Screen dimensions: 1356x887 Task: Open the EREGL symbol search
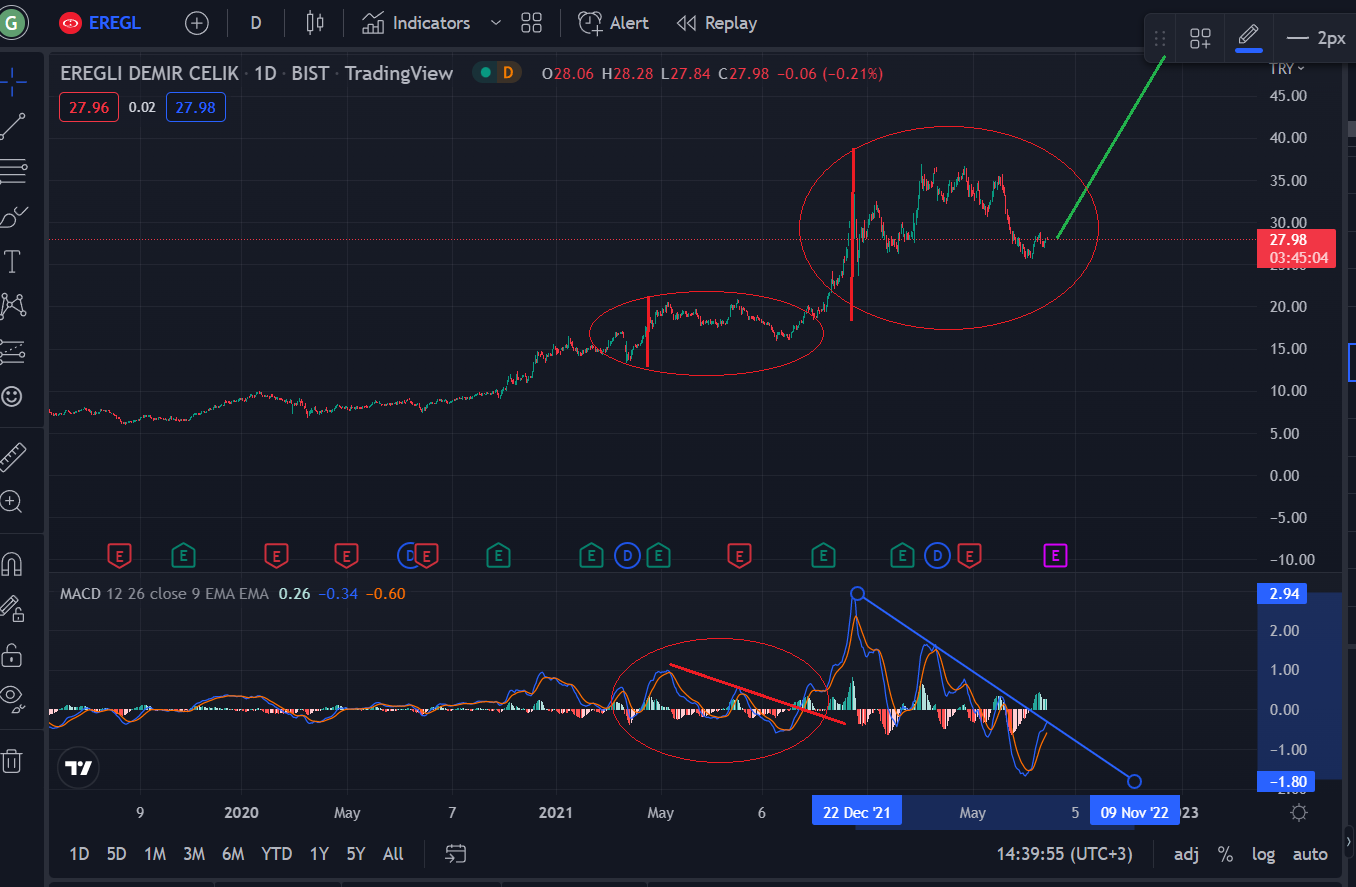[99, 23]
